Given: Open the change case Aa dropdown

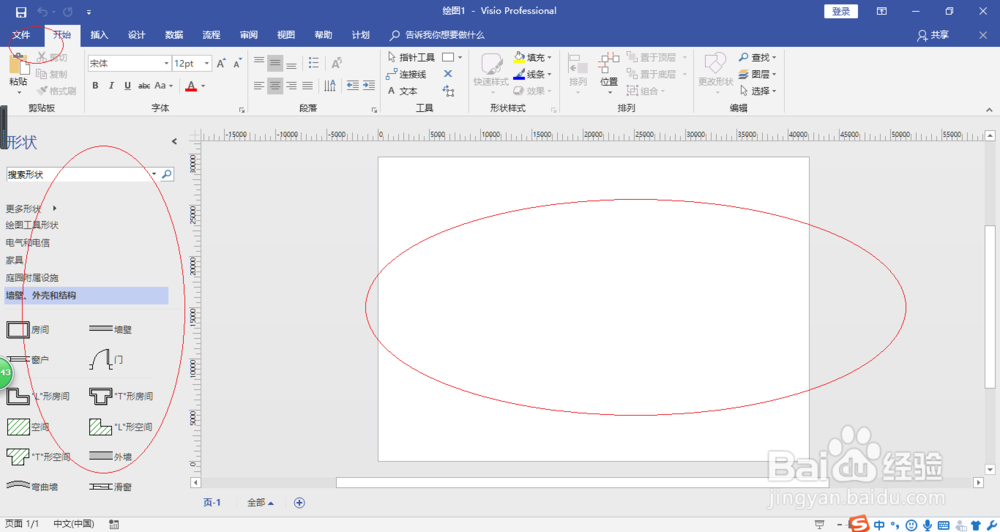Looking at the screenshot, I should pos(163,85).
